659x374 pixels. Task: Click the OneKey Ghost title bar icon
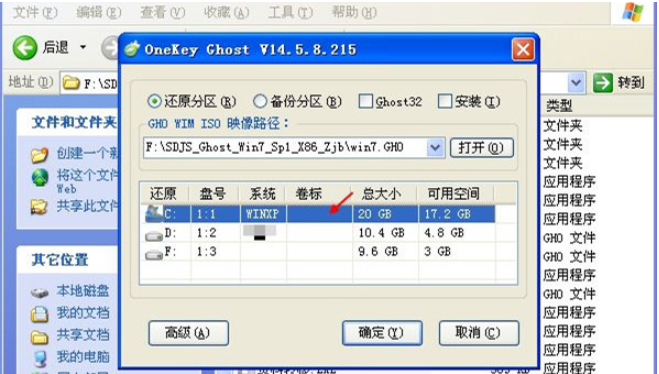point(132,49)
